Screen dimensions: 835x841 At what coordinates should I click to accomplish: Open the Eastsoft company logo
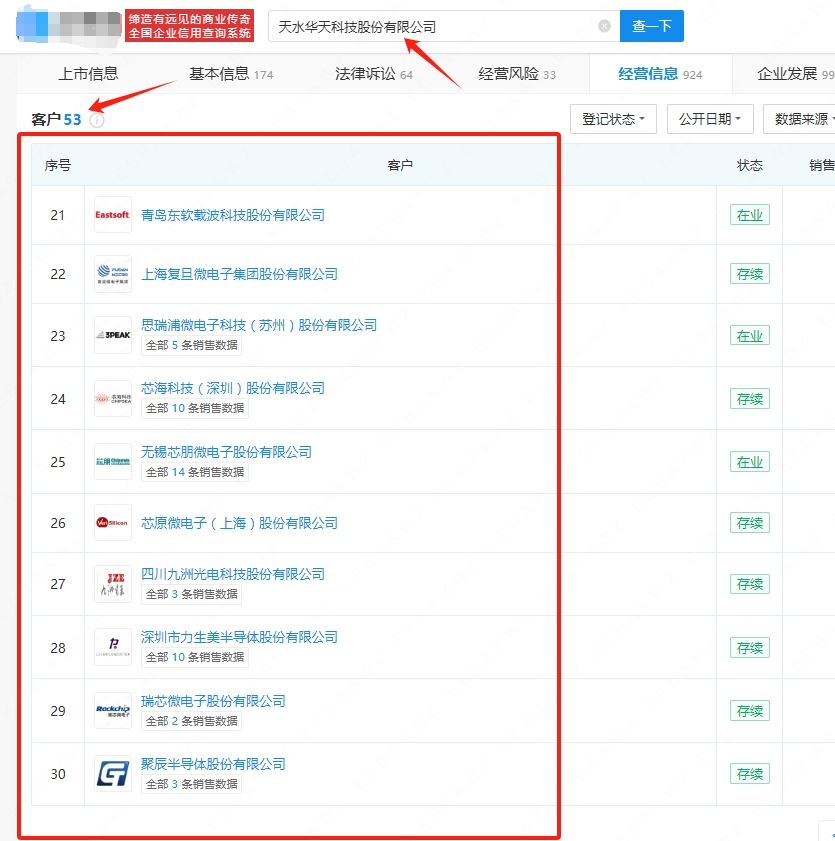click(113, 215)
